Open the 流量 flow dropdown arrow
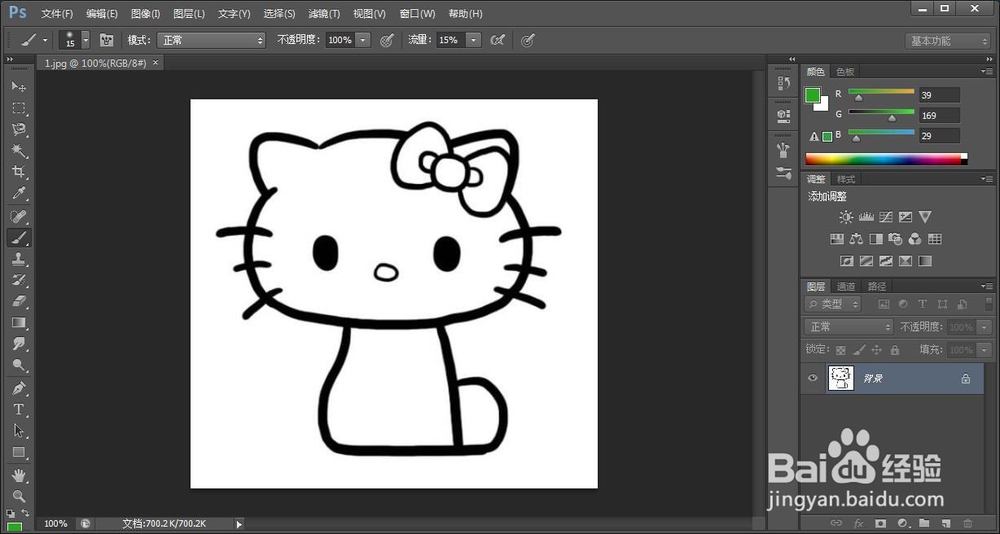Screen dimensions: 1000x534 pos(473,40)
